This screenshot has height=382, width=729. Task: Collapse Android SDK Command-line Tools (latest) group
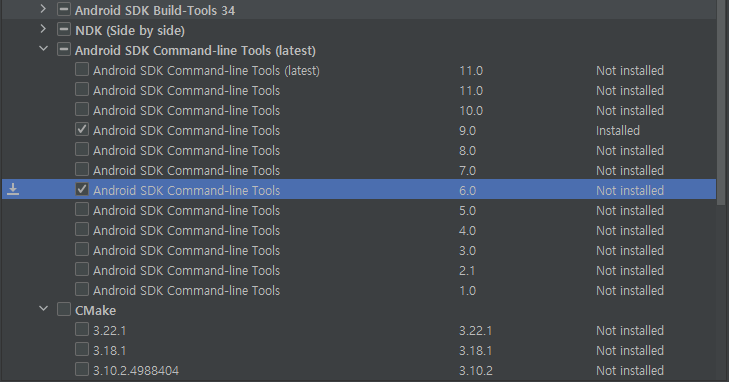tap(43, 49)
